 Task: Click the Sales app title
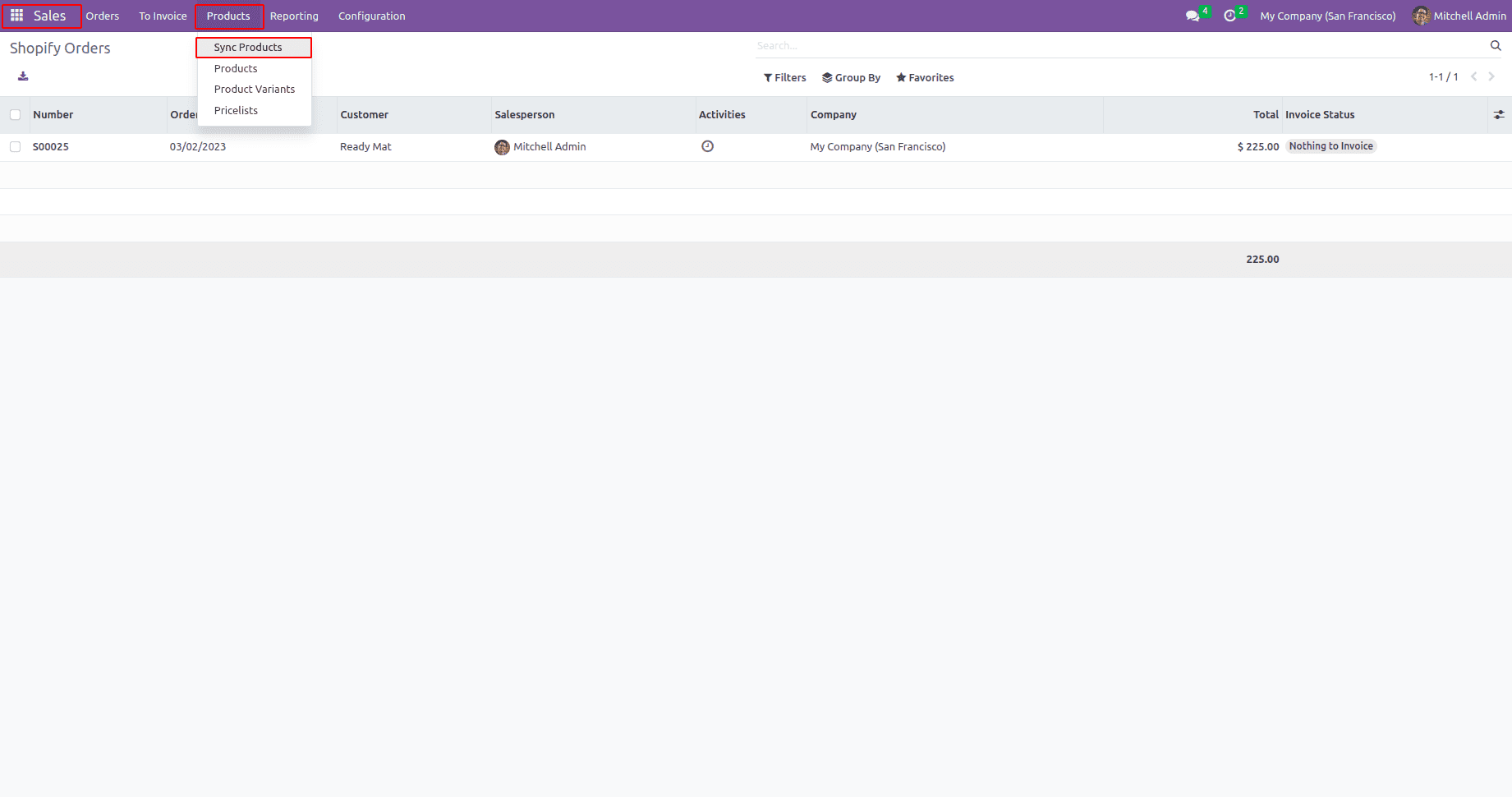[x=49, y=16]
